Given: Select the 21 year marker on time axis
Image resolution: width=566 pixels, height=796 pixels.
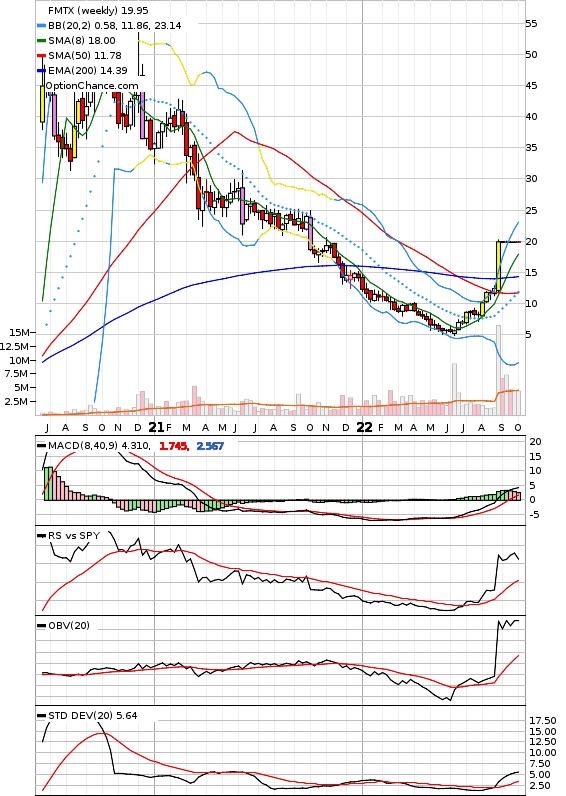Looking at the screenshot, I should pos(156,427).
